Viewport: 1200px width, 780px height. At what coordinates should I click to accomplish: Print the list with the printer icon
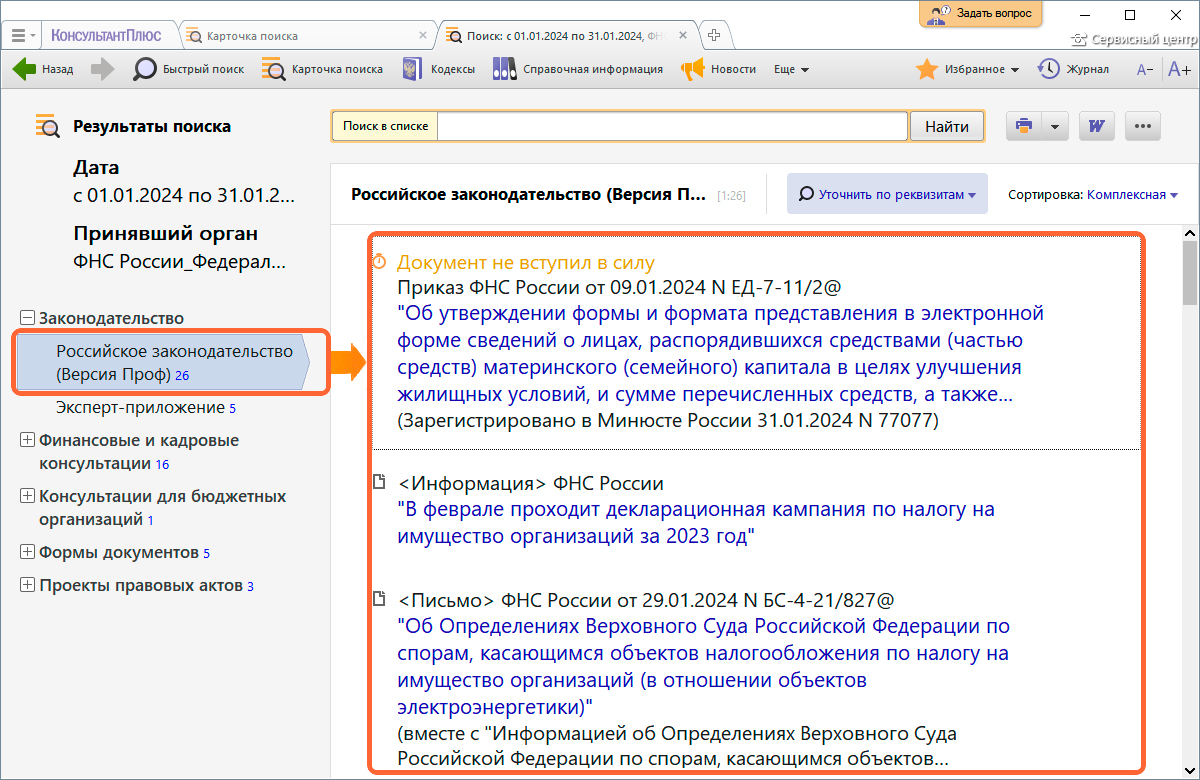1023,127
